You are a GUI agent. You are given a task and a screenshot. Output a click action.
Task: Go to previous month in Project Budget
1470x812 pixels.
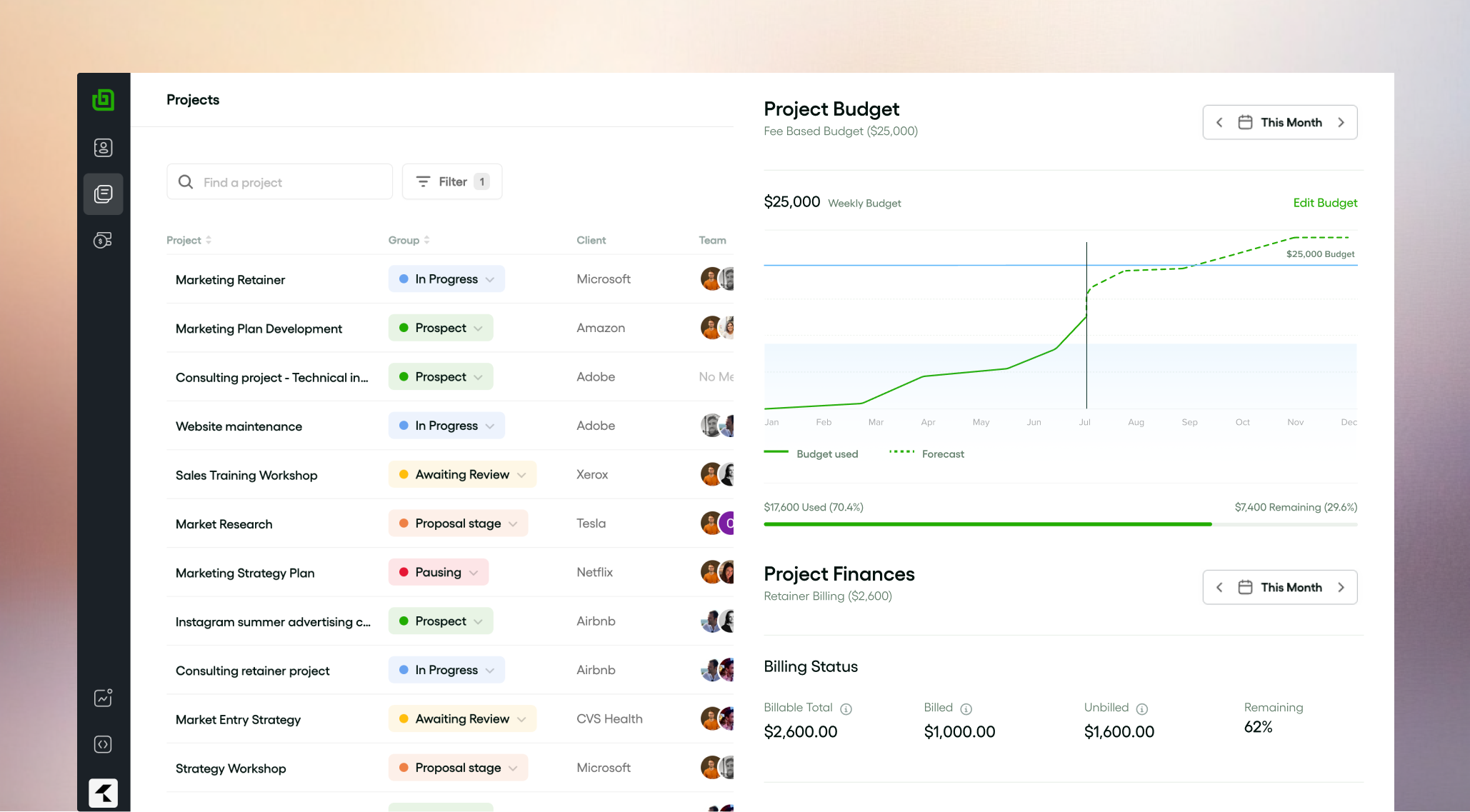pos(1219,123)
